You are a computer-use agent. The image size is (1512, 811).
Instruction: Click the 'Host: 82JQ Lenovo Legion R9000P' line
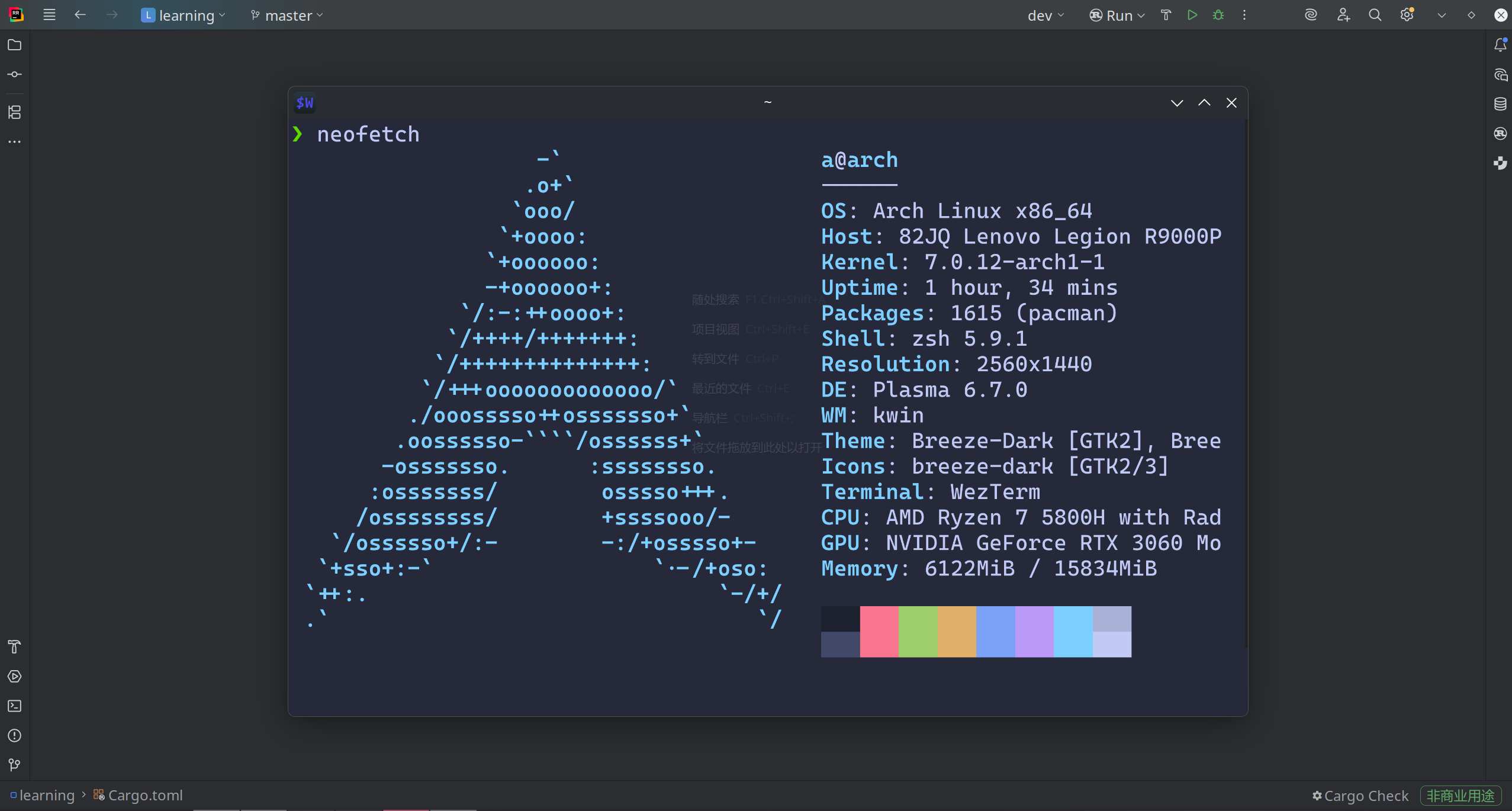(x=1021, y=237)
